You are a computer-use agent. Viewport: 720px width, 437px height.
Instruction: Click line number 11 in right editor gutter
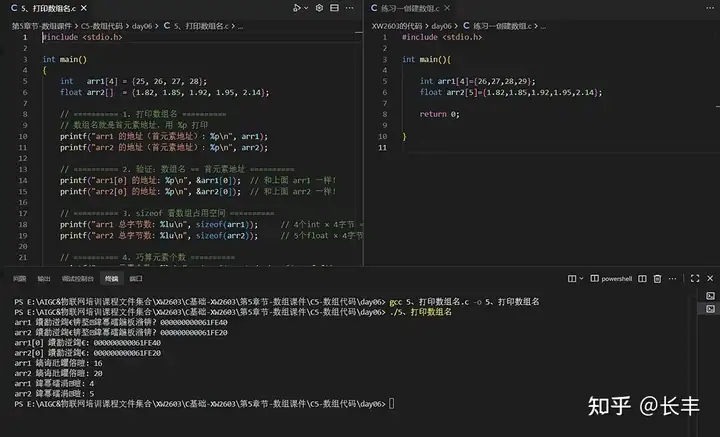(x=382, y=147)
